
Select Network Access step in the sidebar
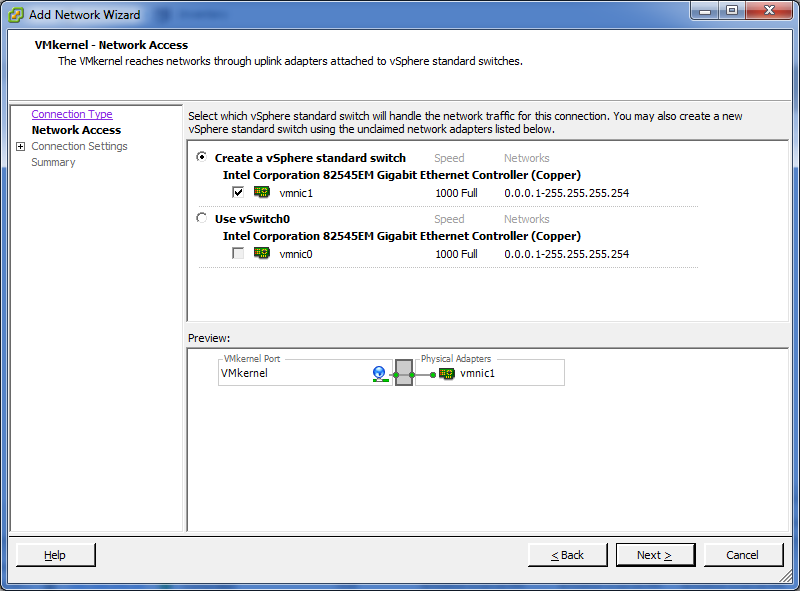(76, 130)
